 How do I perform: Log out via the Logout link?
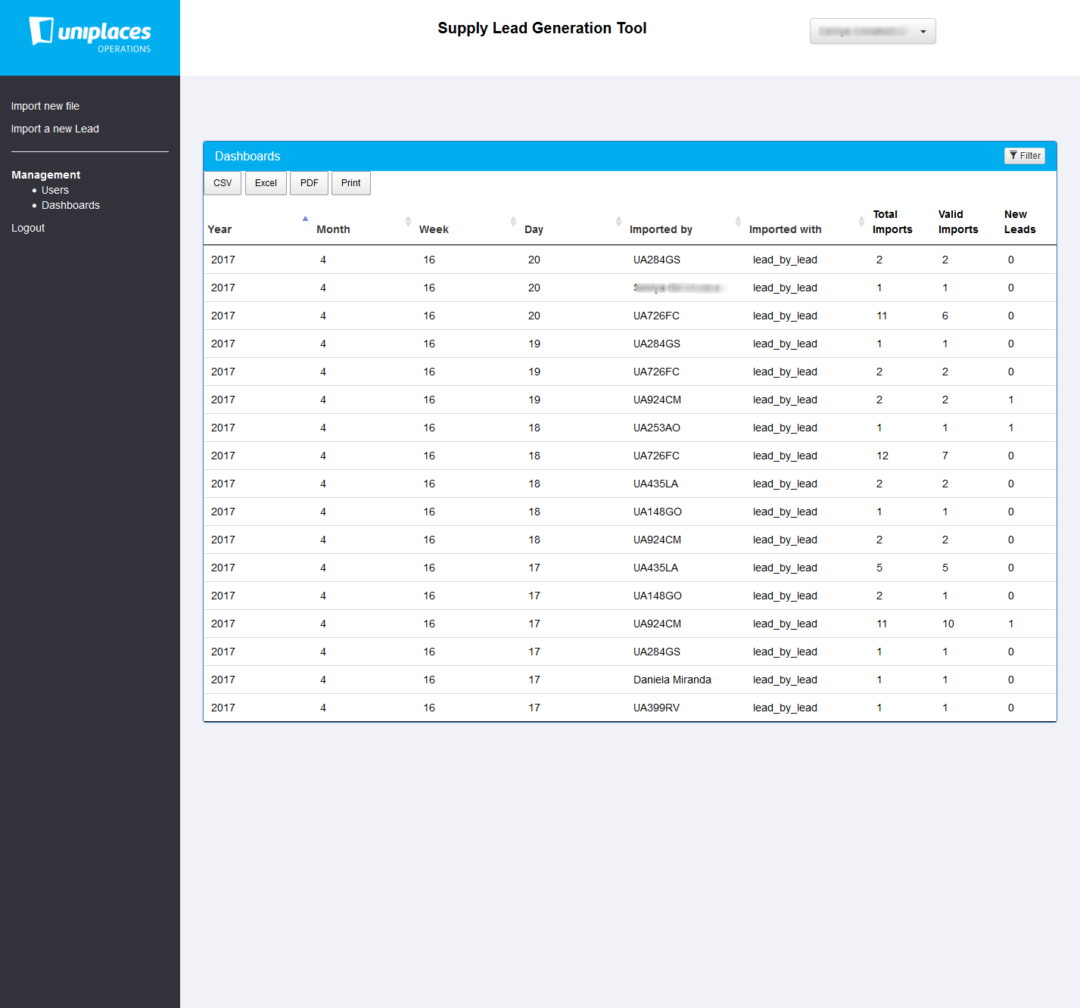pos(28,228)
